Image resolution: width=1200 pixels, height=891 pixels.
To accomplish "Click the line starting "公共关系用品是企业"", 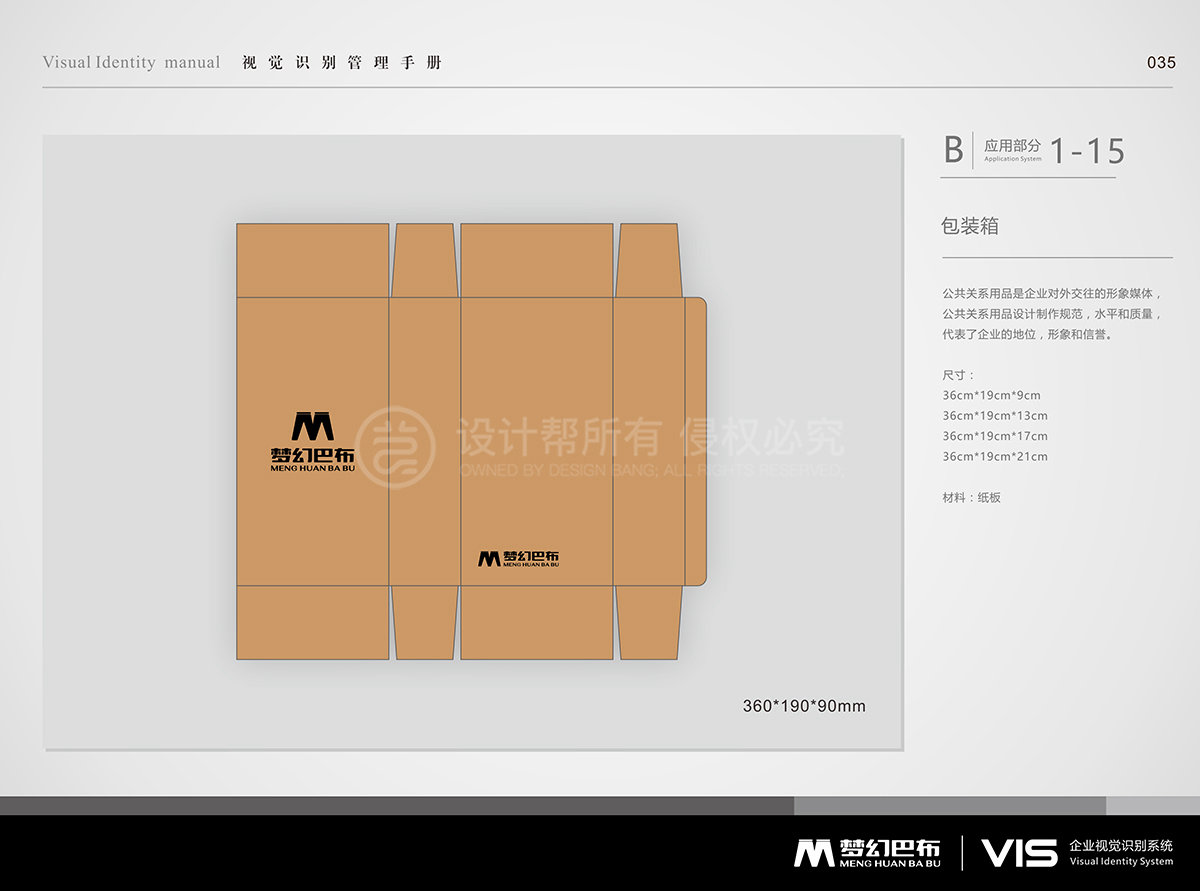I will click(x=1053, y=294).
